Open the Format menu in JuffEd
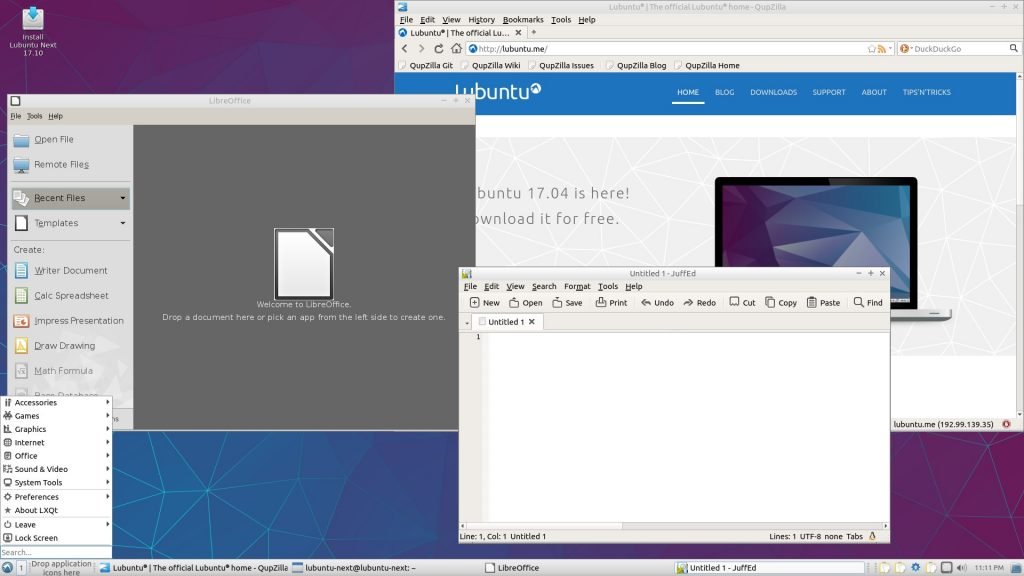 pos(577,286)
